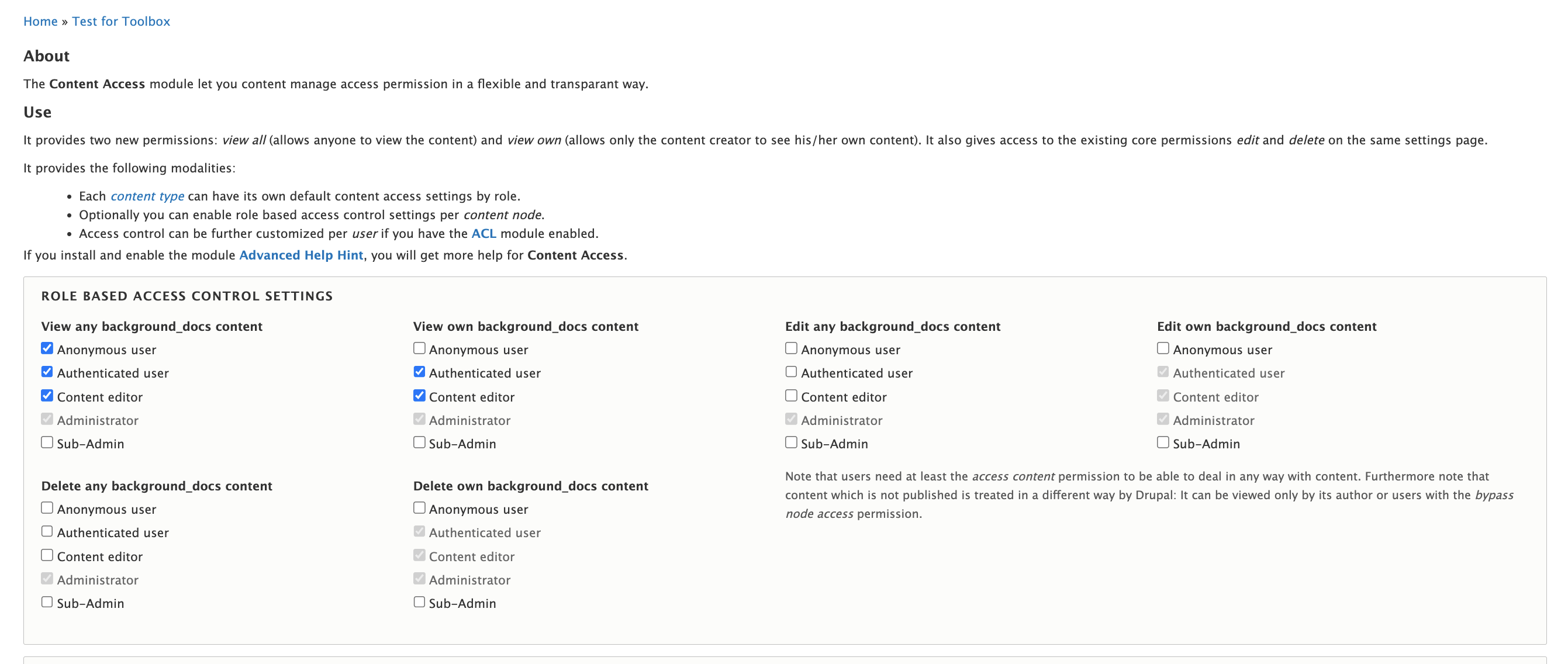
Task: Follow the content type link
Action: pyautogui.click(x=147, y=196)
